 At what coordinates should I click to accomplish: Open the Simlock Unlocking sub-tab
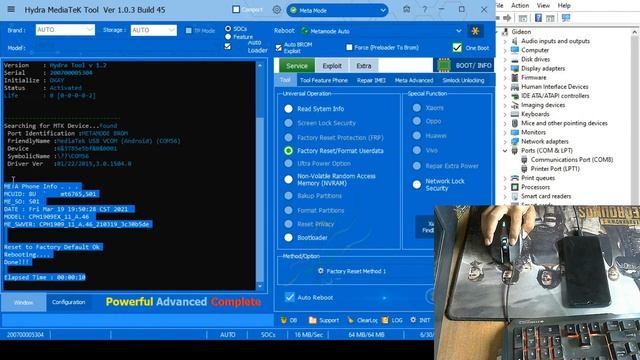pyautogui.click(x=463, y=80)
